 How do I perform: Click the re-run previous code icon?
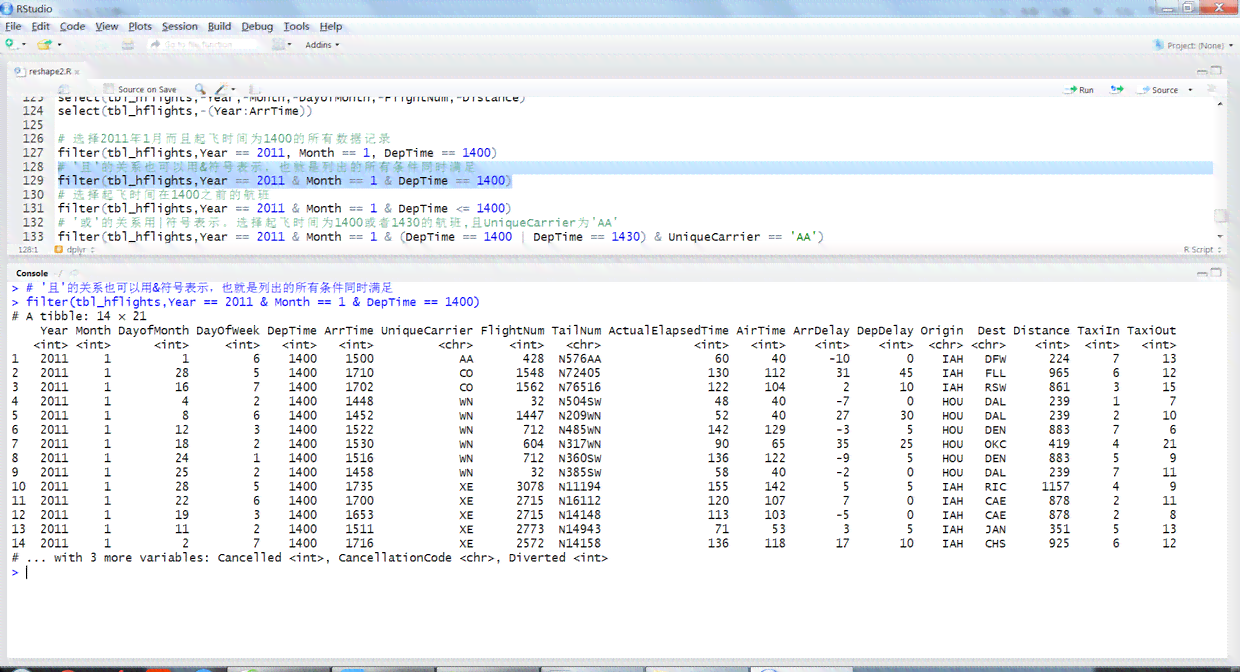1117,90
